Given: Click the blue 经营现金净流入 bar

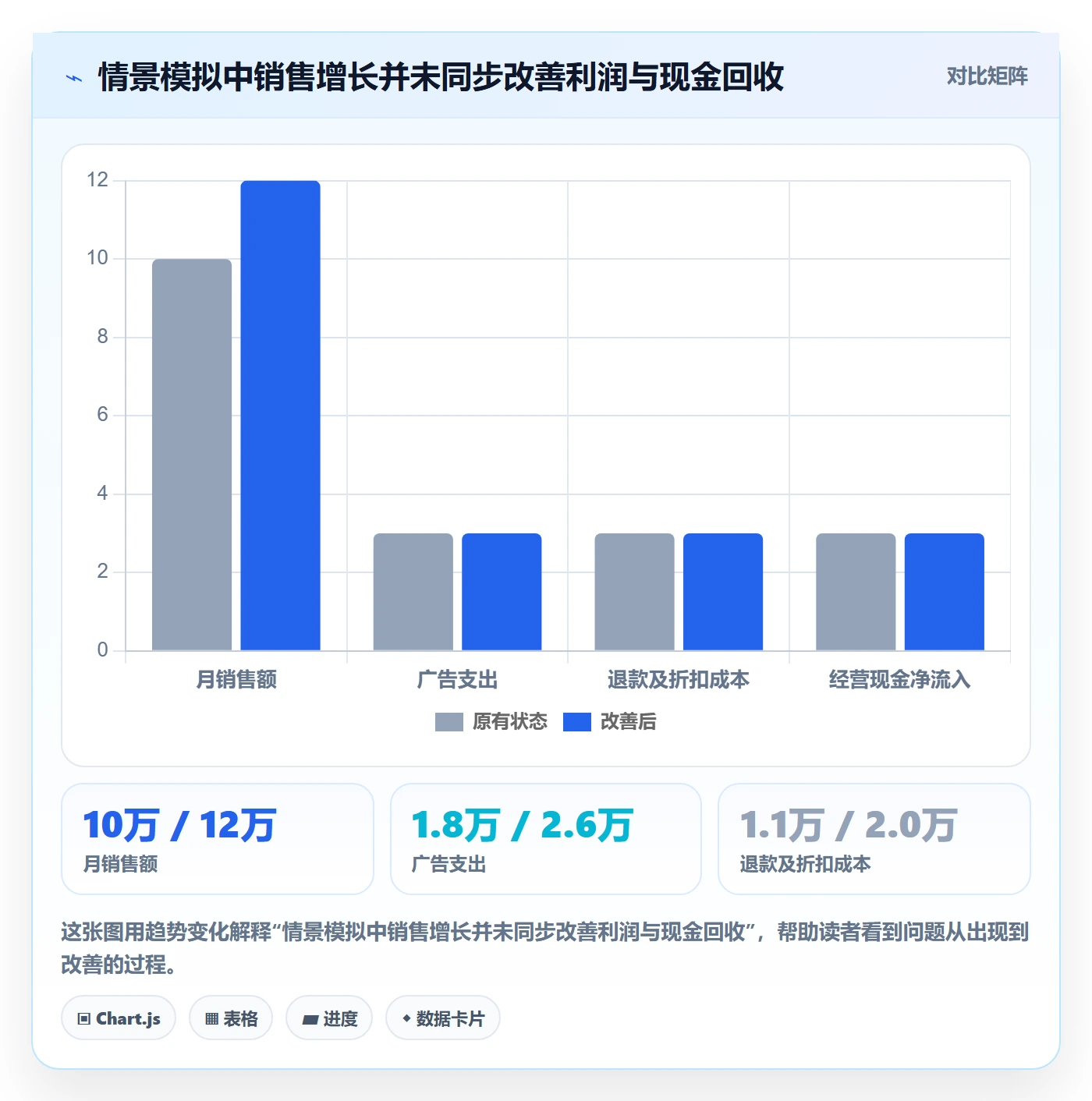Looking at the screenshot, I should coord(945,592).
